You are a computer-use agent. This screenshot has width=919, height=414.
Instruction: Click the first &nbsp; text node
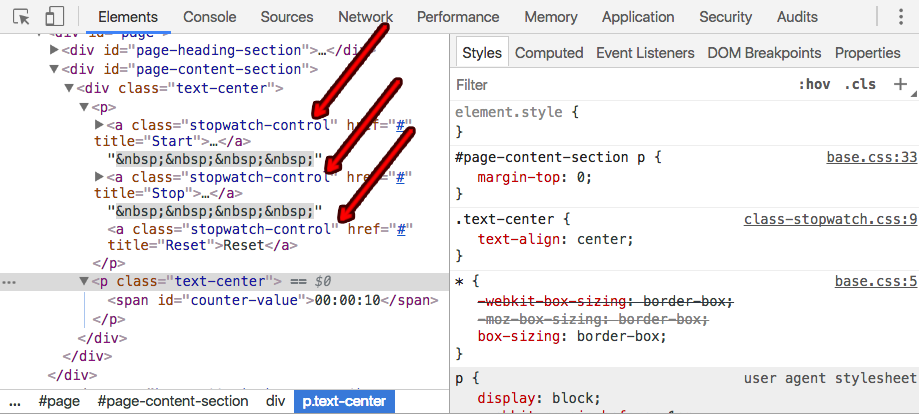pos(215,160)
